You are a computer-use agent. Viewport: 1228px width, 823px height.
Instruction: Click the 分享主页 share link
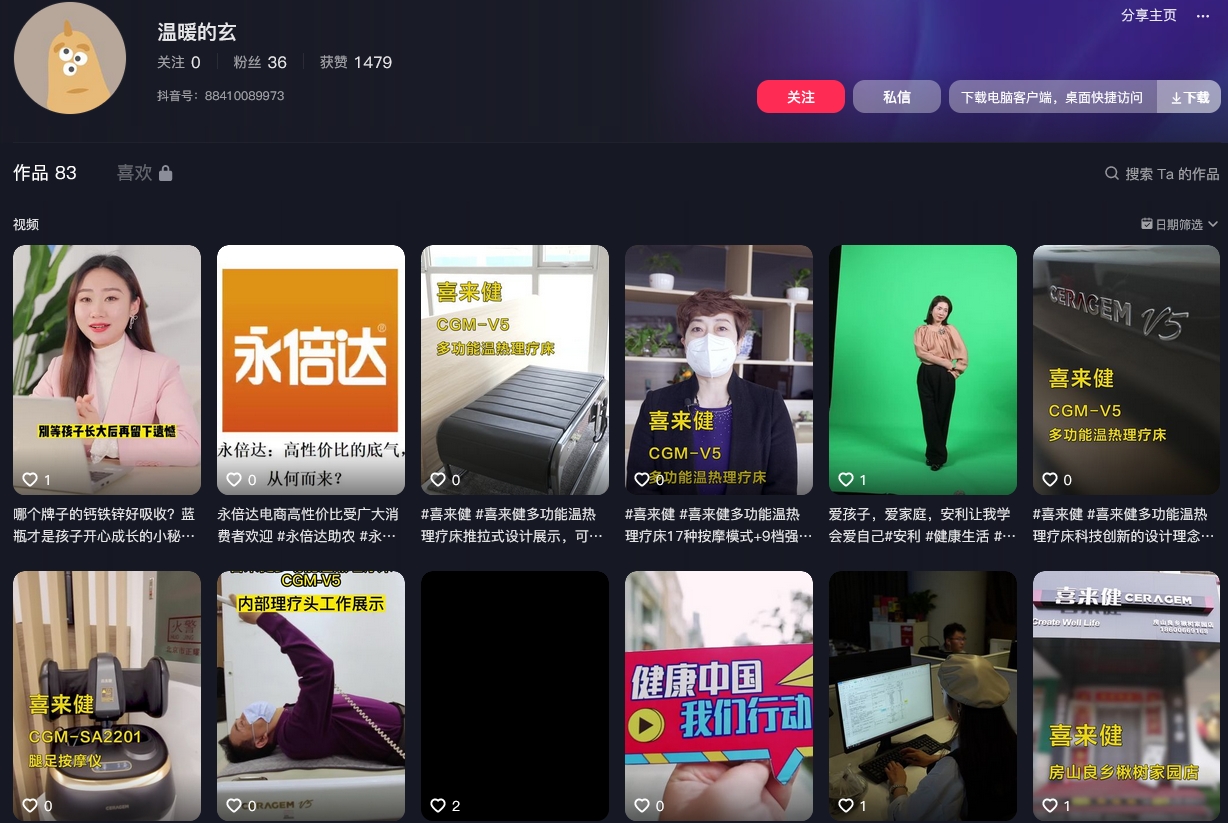[x=1149, y=16]
